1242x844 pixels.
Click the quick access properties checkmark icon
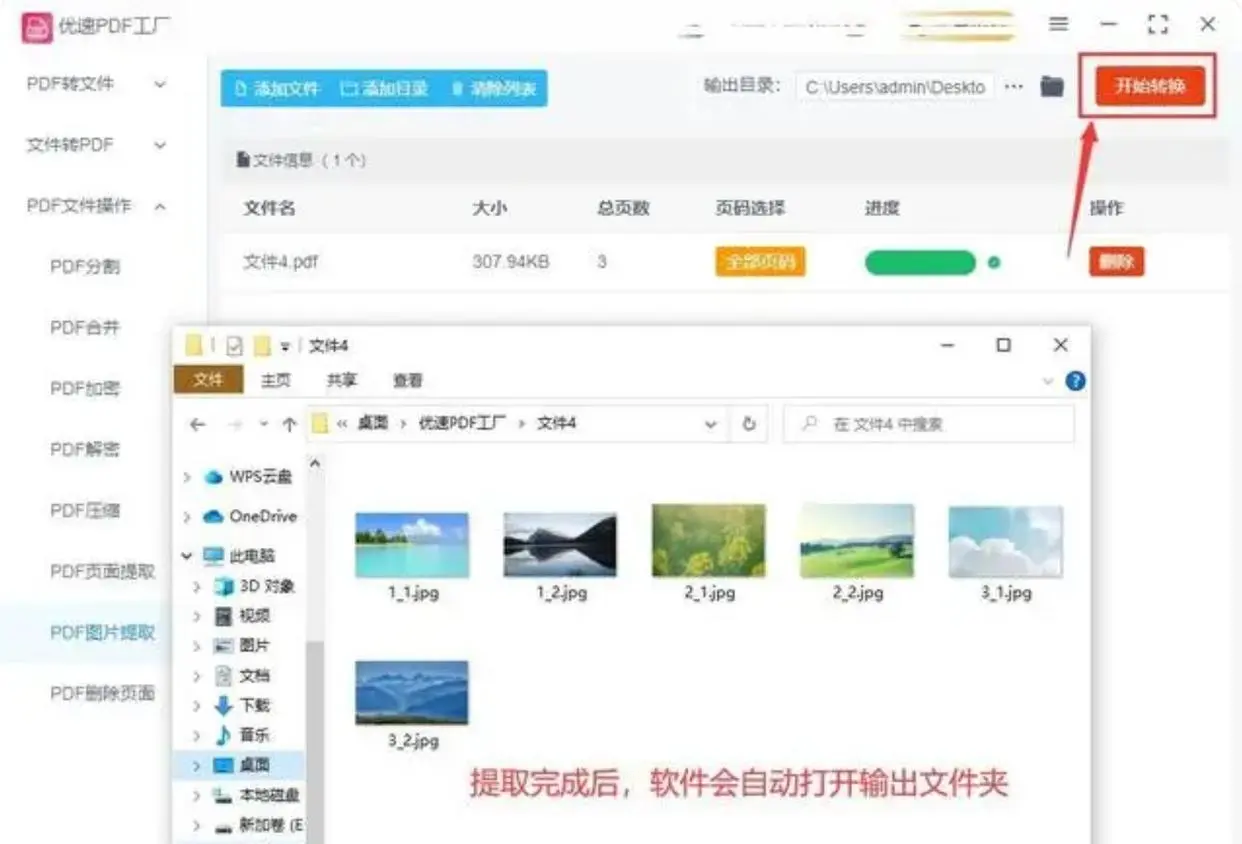pyautogui.click(x=235, y=346)
